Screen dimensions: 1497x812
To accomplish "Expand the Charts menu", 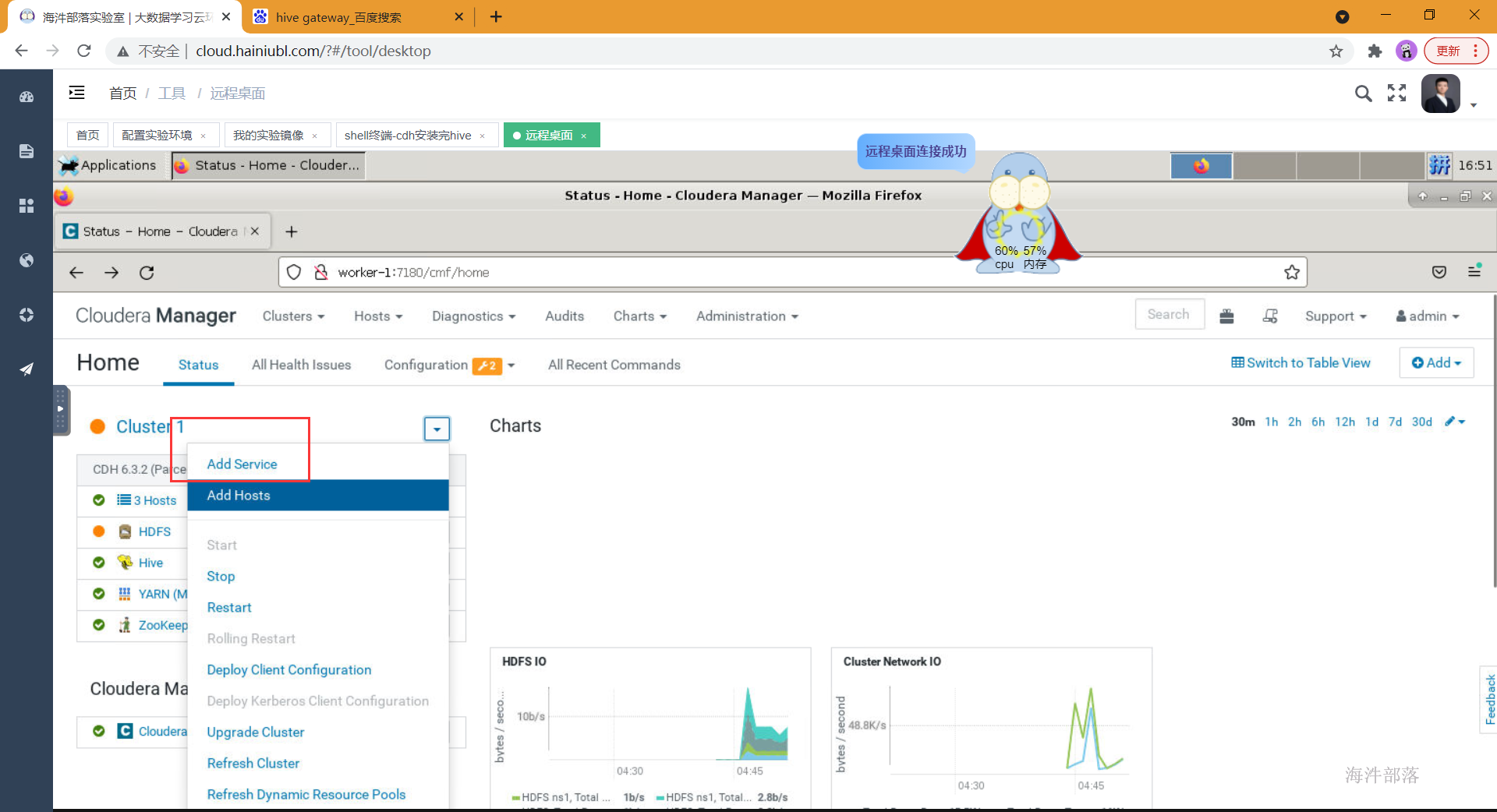I will pos(640,316).
